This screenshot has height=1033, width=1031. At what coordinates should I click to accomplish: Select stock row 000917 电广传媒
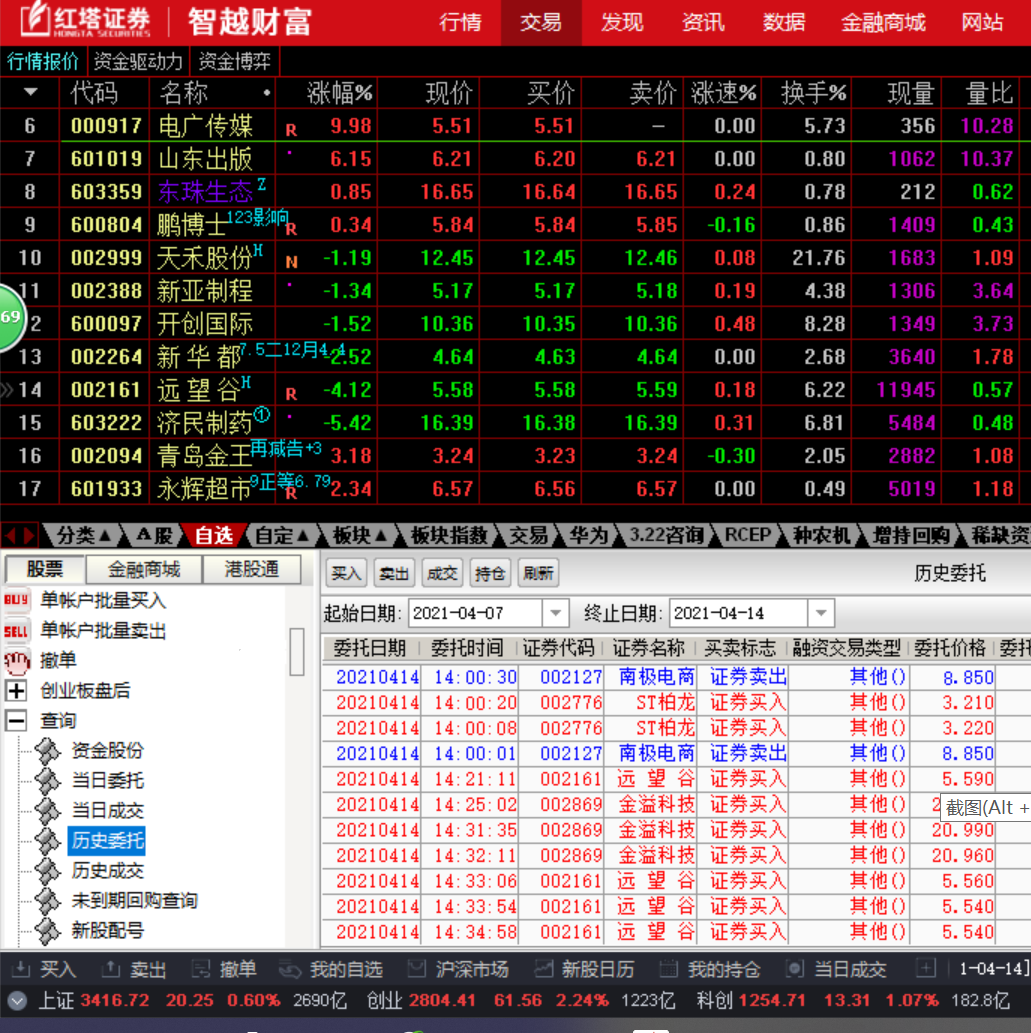[x=515, y=125]
